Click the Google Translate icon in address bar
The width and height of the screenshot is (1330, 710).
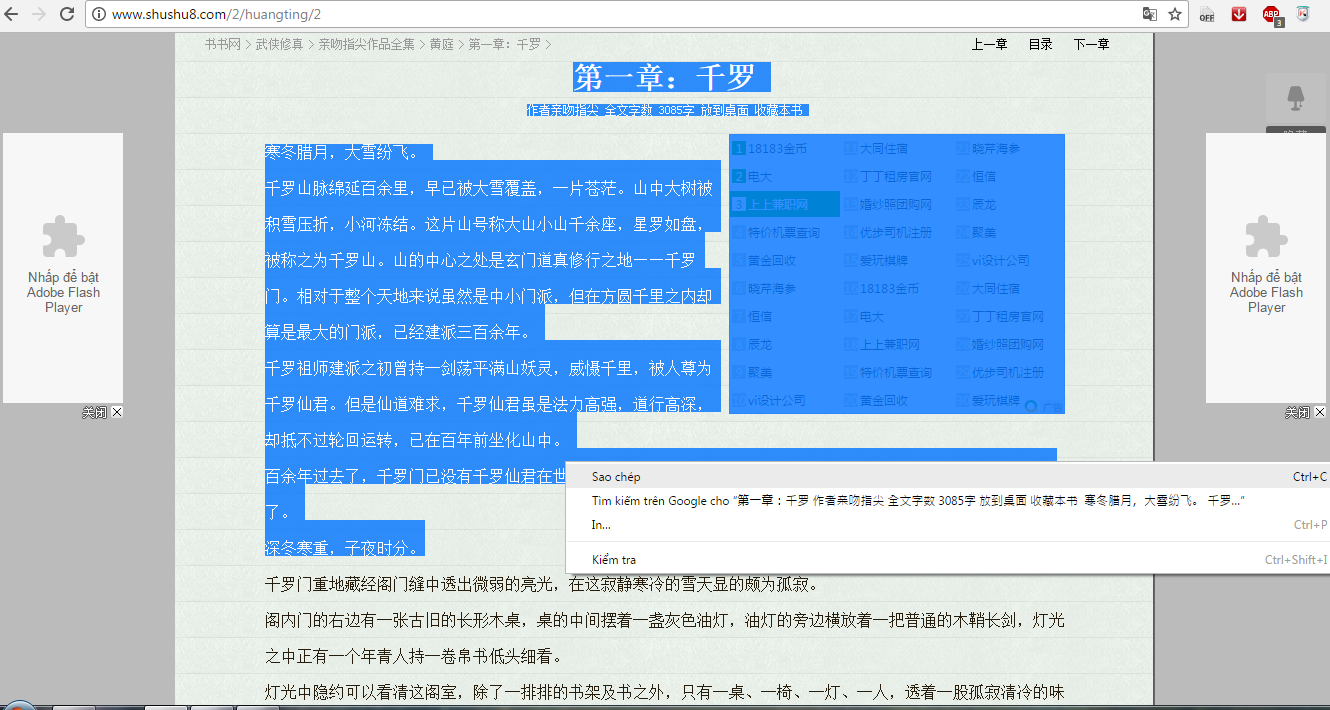coord(1150,15)
